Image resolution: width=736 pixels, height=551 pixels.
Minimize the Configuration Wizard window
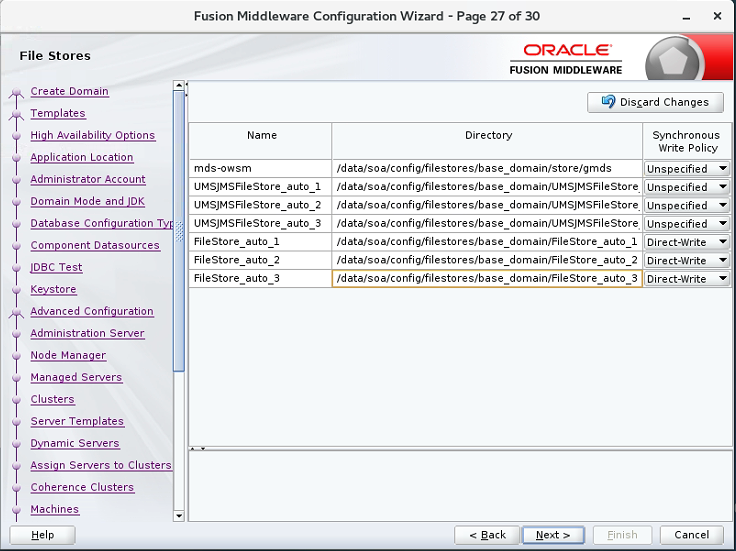pyautogui.click(x=686, y=17)
